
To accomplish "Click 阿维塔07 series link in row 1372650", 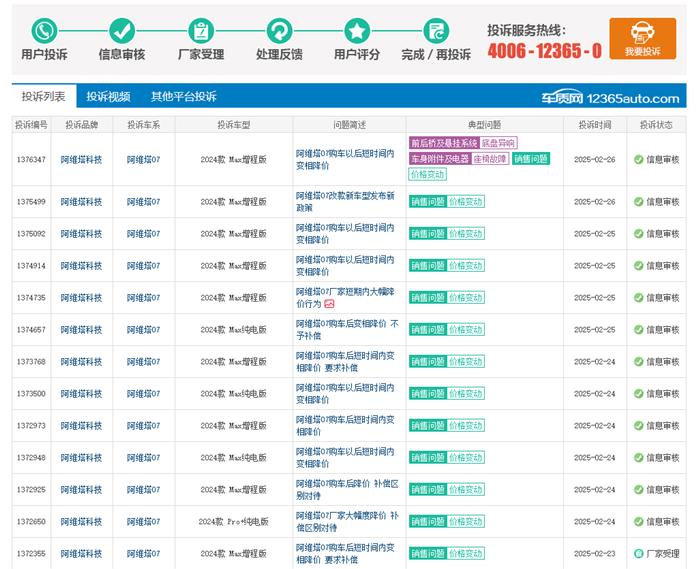I will [143, 522].
